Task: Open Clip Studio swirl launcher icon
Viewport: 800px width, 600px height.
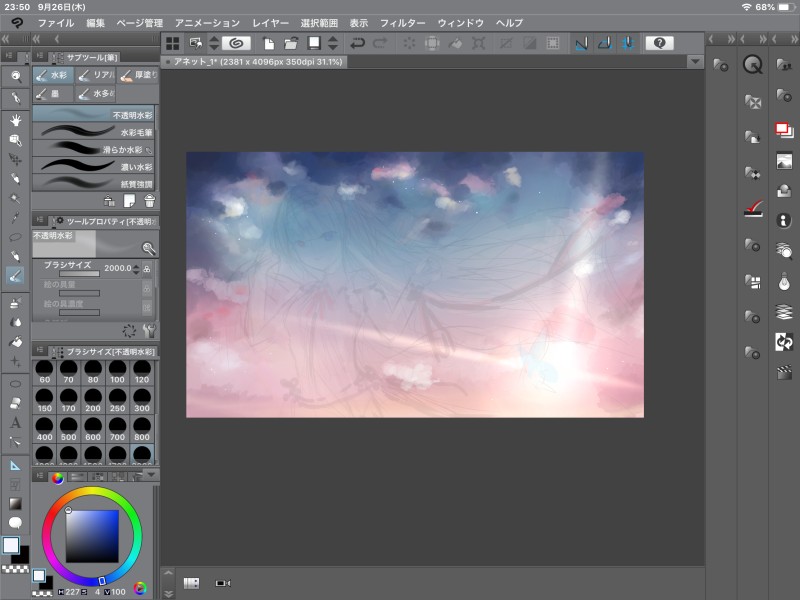Action: coord(236,43)
